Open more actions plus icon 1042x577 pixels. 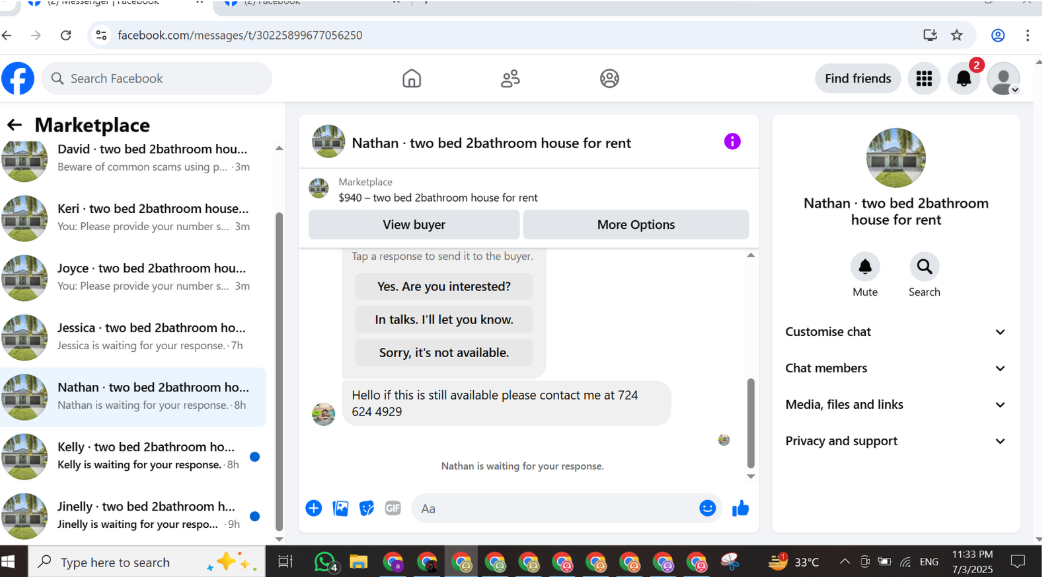point(314,509)
